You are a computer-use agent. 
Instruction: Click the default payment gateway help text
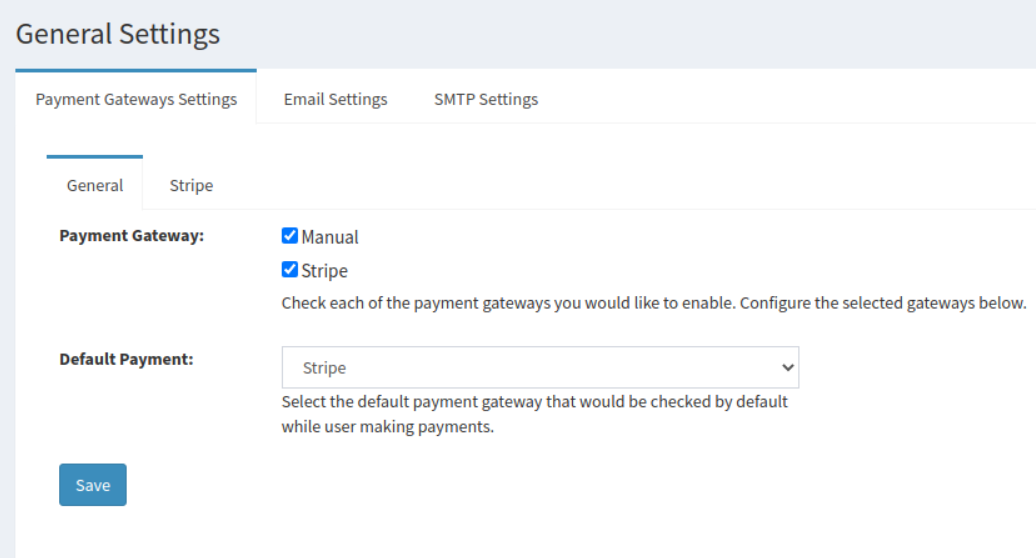coord(535,402)
